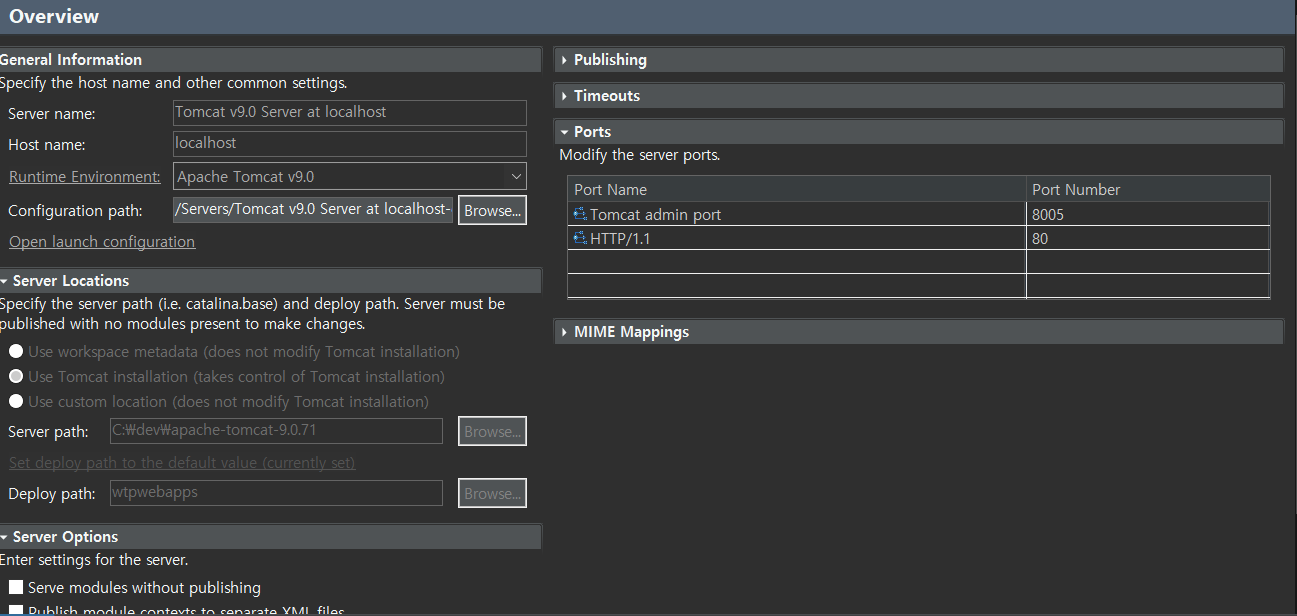The width and height of the screenshot is (1297, 616).
Task: Click the Port Name column header
Action: pos(797,189)
